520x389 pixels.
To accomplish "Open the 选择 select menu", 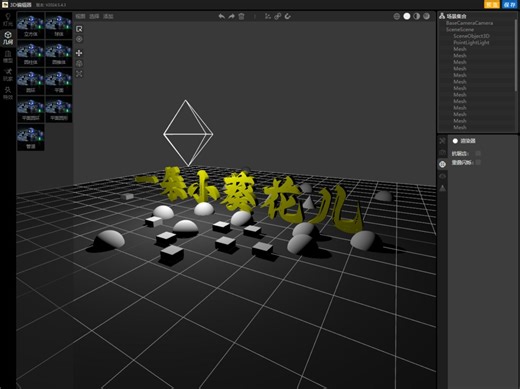I will 94,16.
